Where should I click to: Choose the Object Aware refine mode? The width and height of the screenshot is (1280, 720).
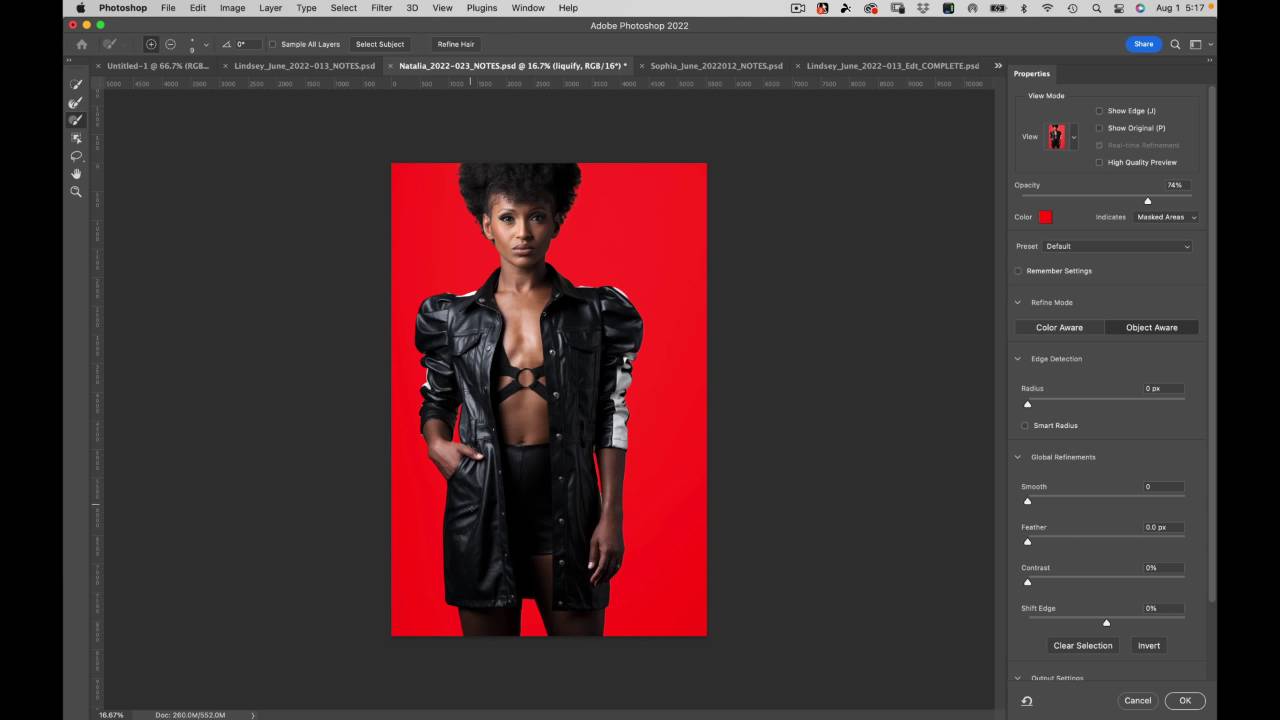(1152, 327)
